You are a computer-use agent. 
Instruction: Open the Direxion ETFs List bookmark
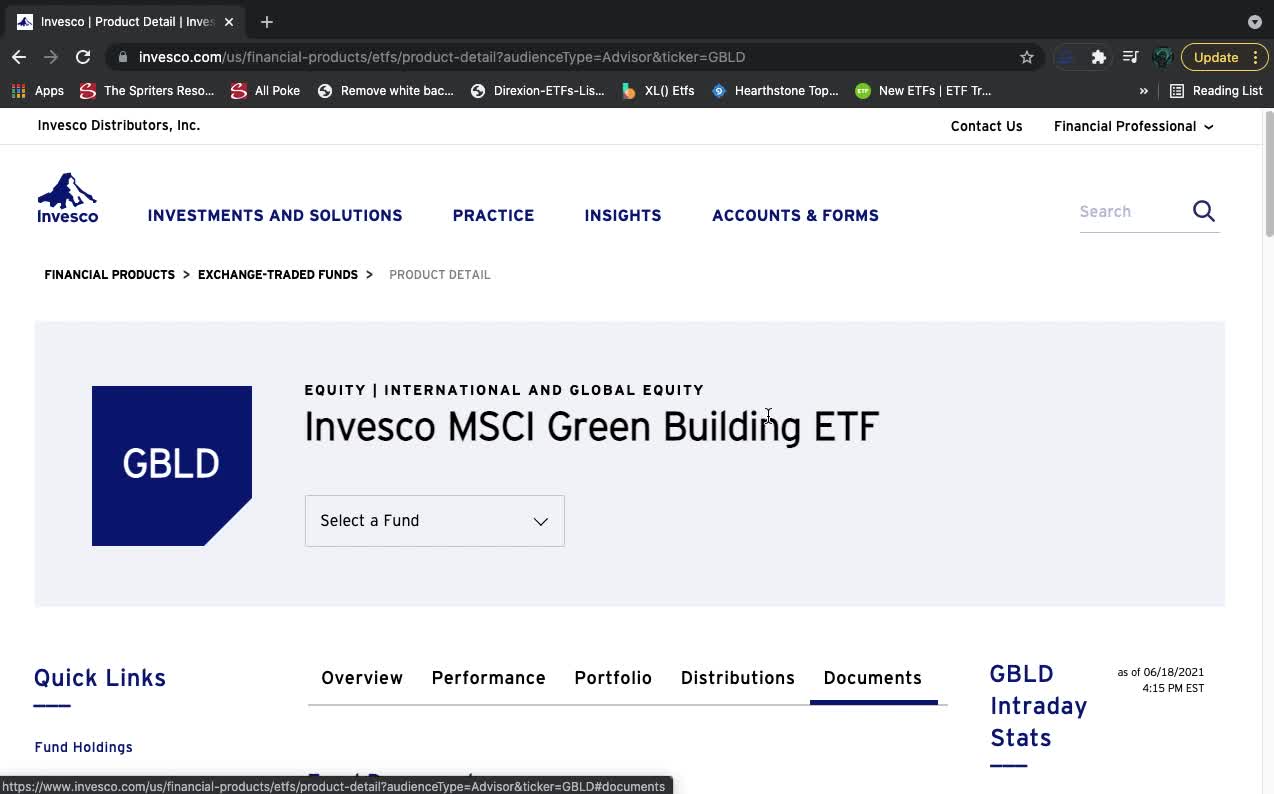pyautogui.click(x=537, y=91)
